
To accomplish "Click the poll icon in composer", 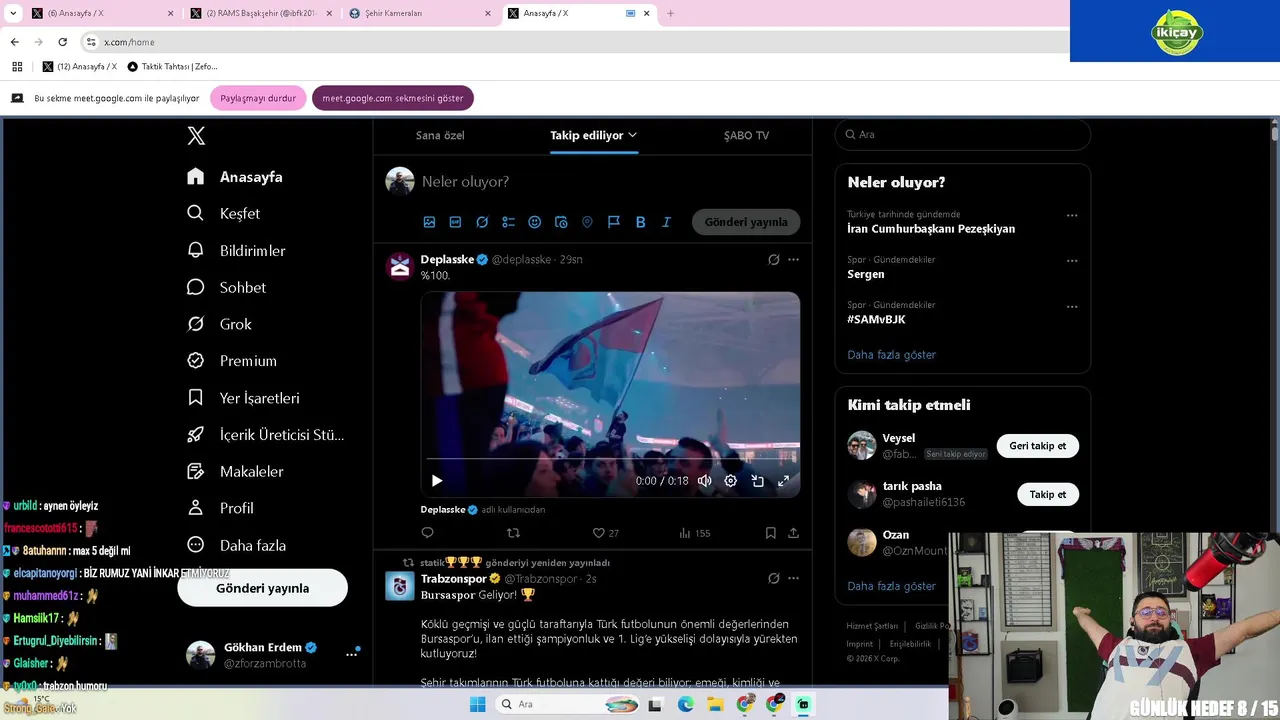I will pyautogui.click(x=508, y=222).
